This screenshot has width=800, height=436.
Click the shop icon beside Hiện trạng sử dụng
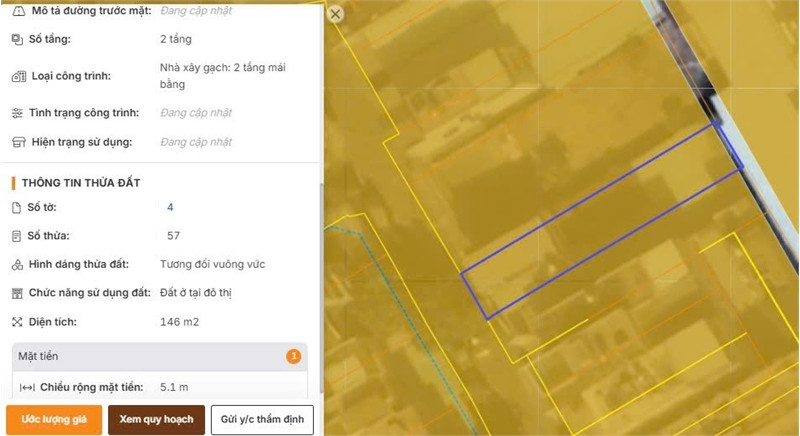pos(18,142)
